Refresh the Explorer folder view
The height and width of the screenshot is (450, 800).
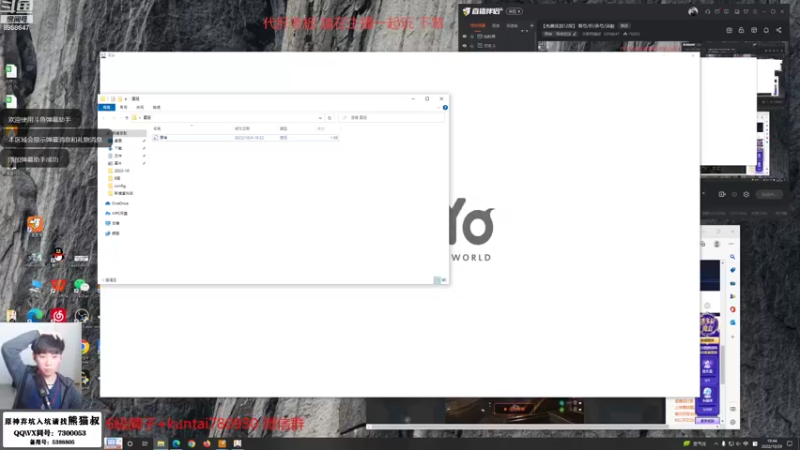330,118
